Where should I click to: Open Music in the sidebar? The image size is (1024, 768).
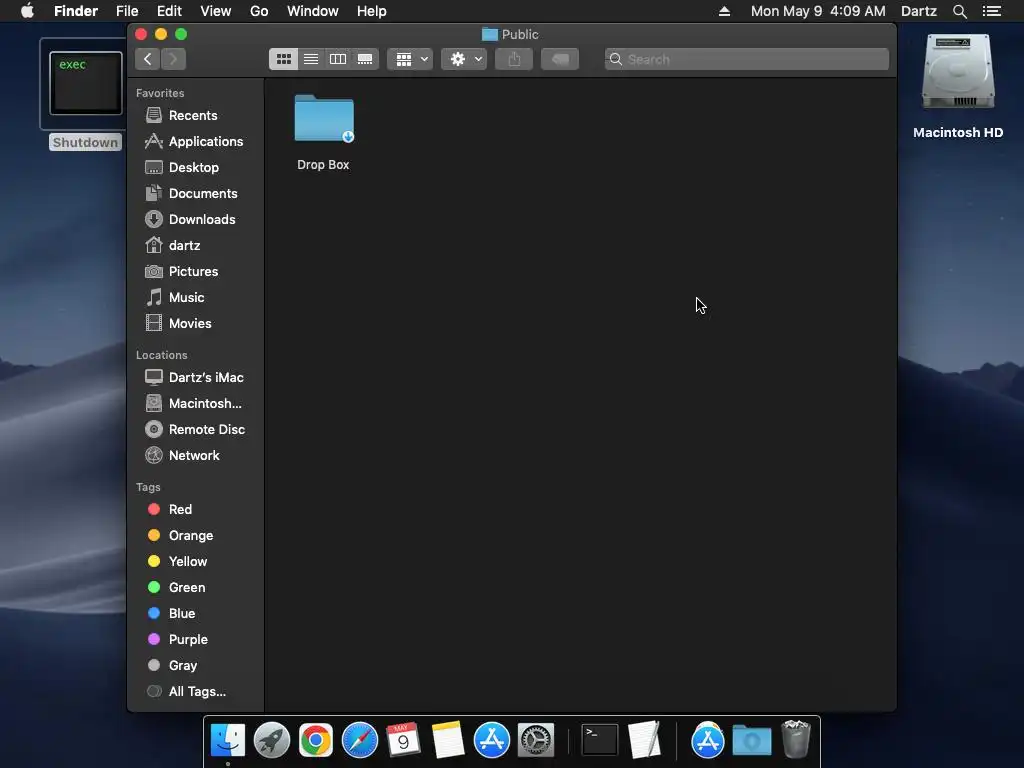coord(195,297)
